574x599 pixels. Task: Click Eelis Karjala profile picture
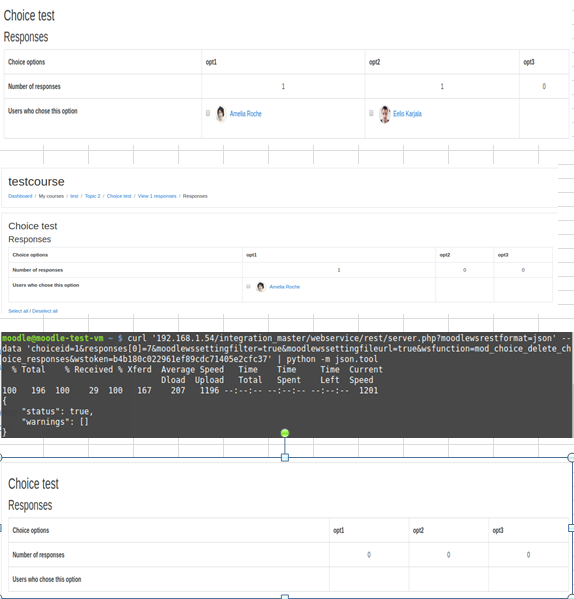[385, 114]
